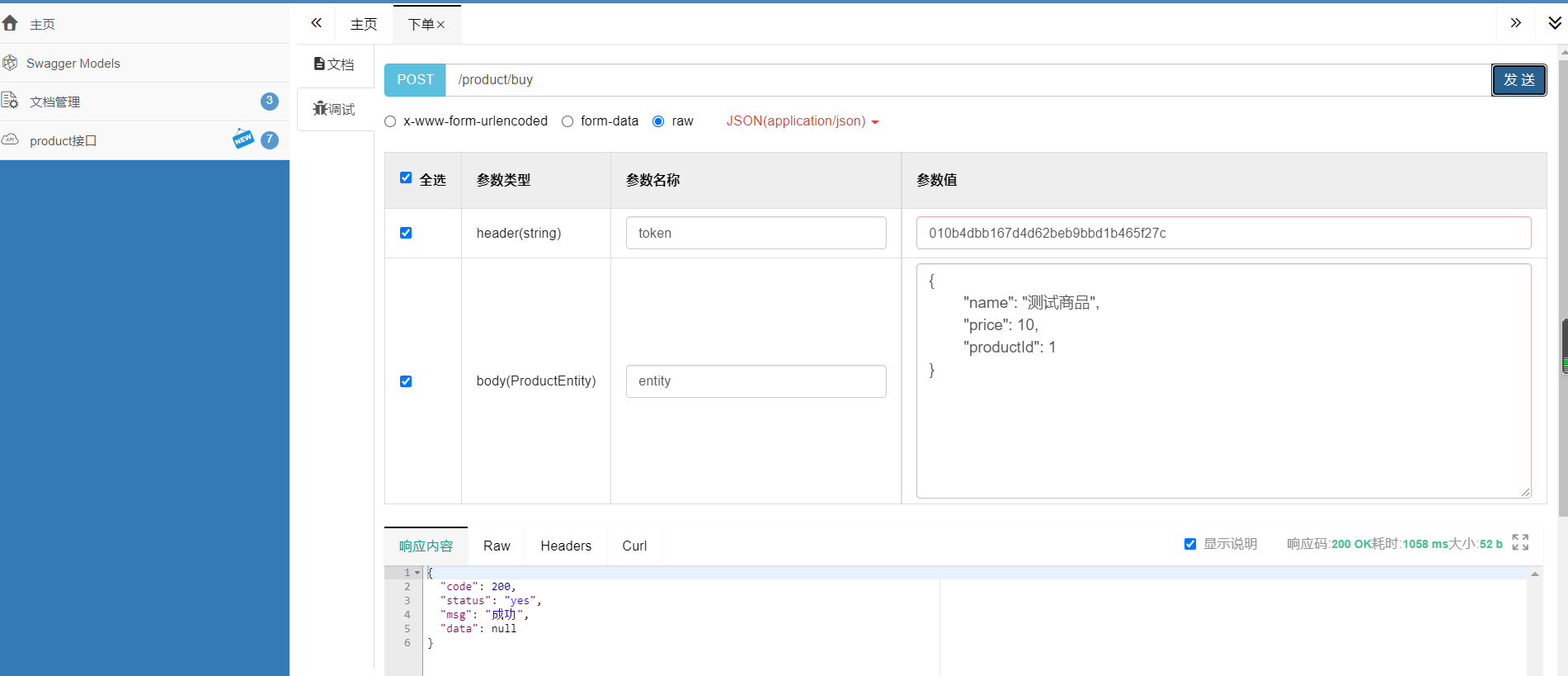Screen dimensions: 1568x676
Task: Toggle the 全选 checkbox
Action: click(406, 177)
